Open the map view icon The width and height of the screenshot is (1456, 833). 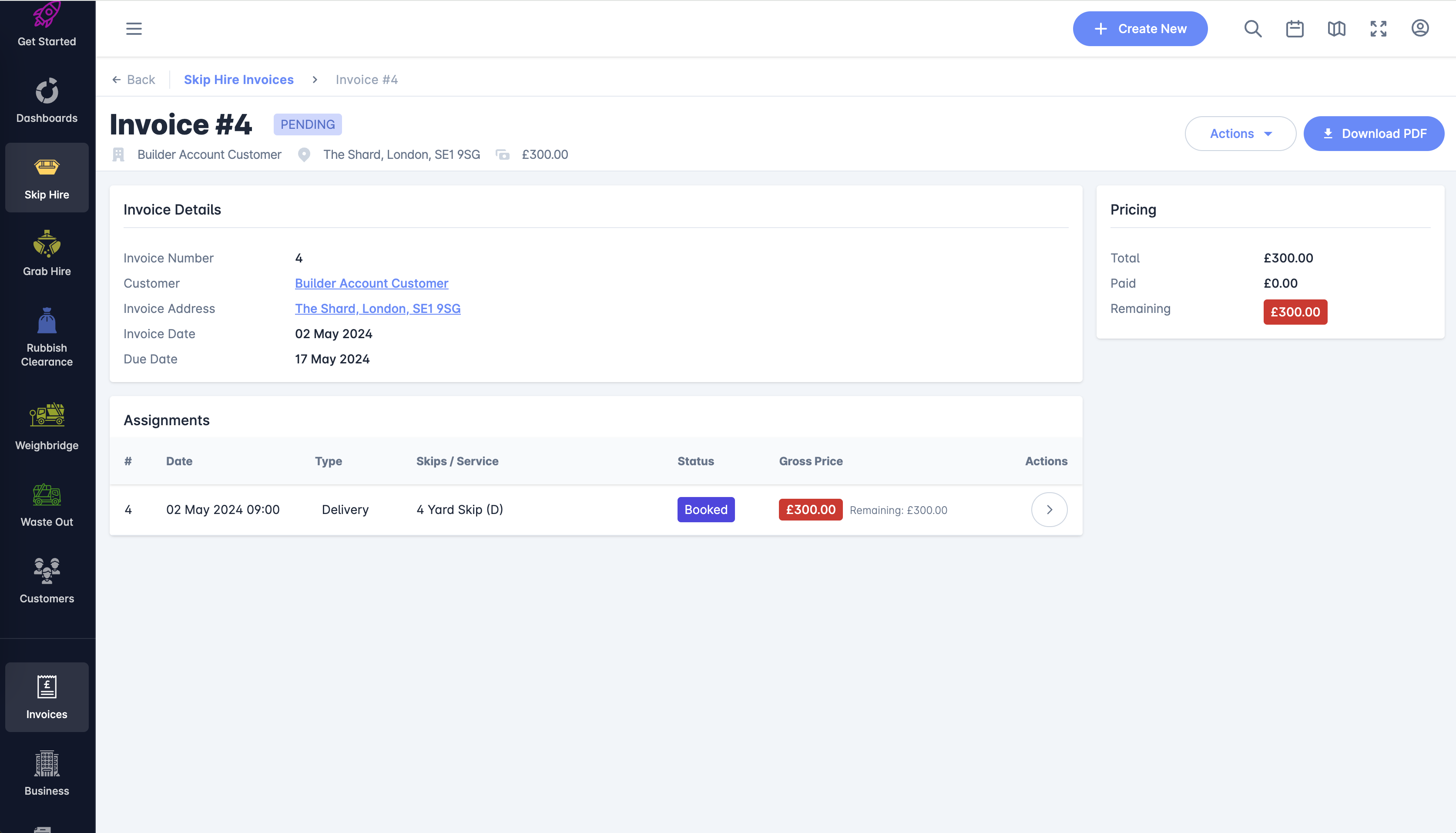[1336, 29]
